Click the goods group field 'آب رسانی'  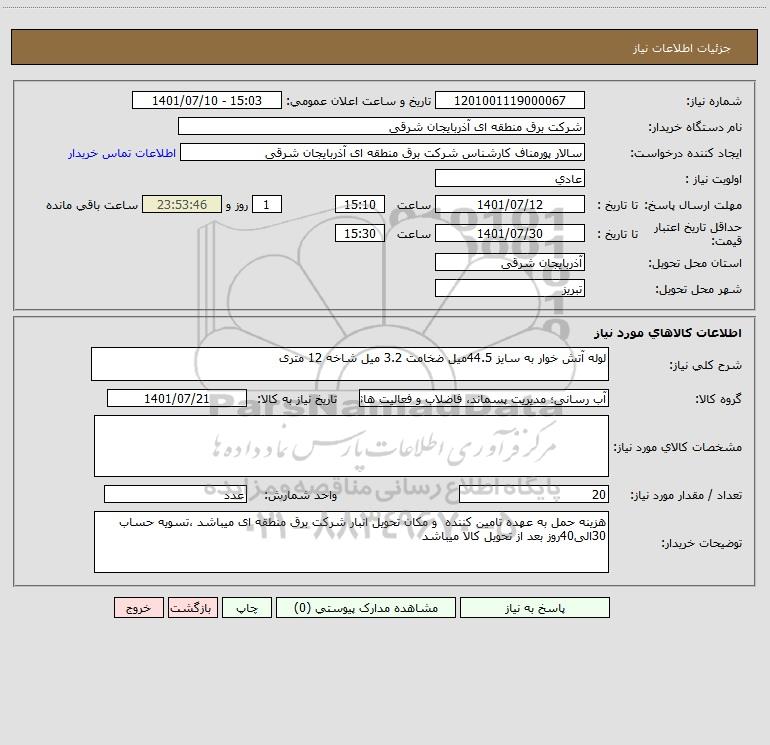pyautogui.click(x=484, y=398)
